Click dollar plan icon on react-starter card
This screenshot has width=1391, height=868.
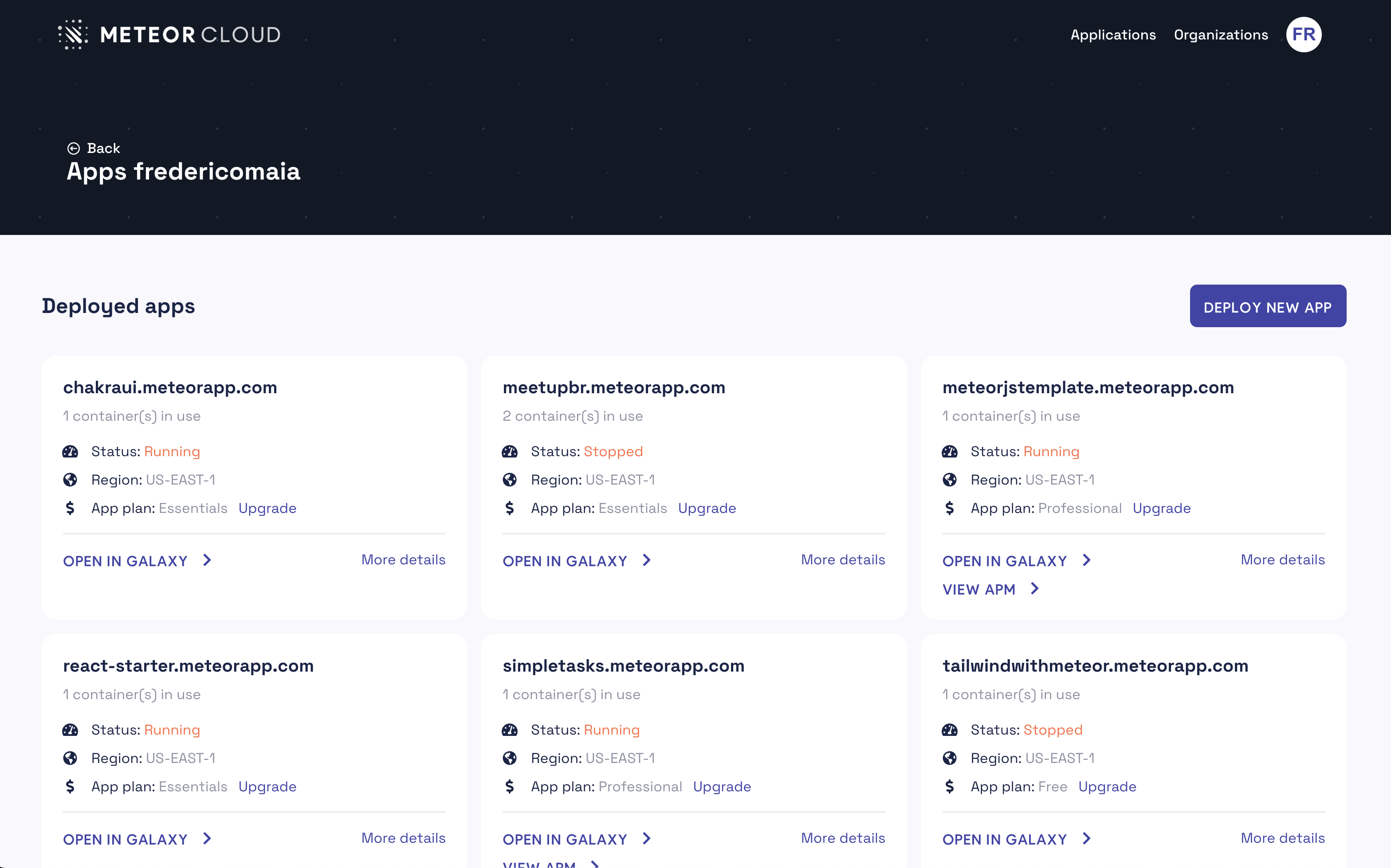pyautogui.click(x=70, y=786)
